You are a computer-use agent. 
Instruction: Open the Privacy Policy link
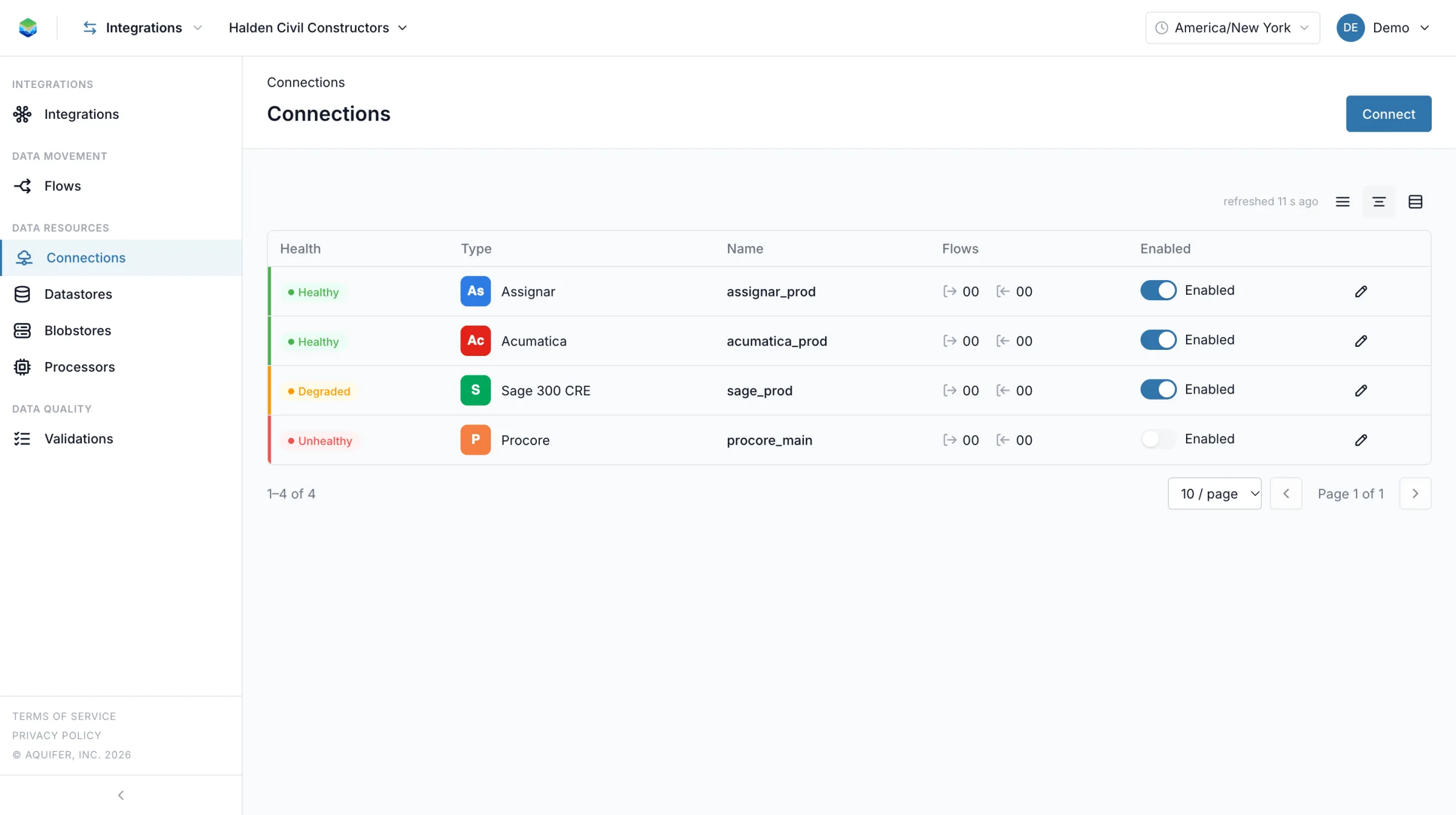pyautogui.click(x=56, y=736)
